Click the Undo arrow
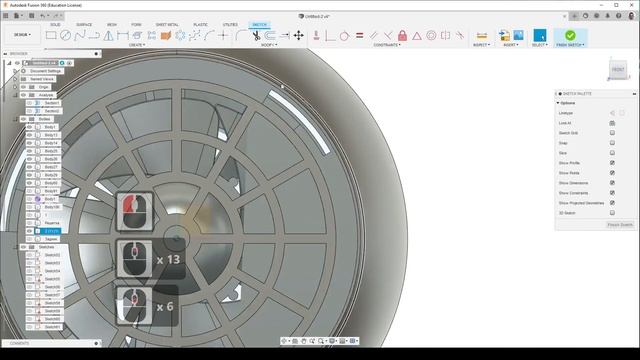Viewport: 640px width, 360px height. click(42, 16)
